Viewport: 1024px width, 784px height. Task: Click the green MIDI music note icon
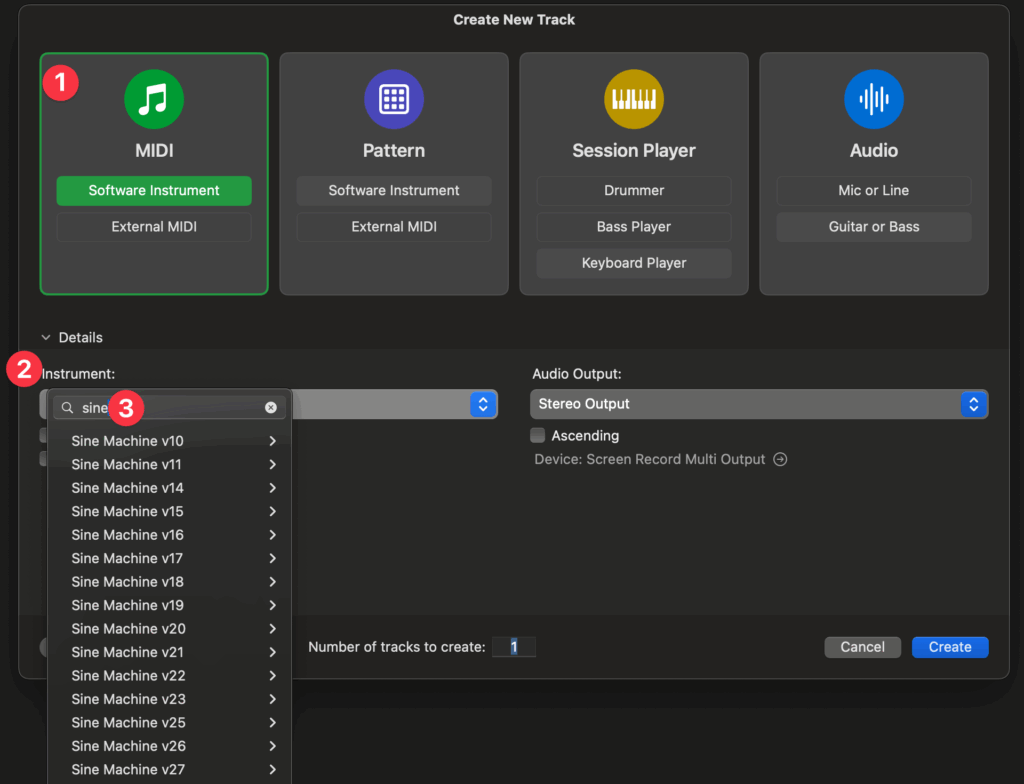click(153, 99)
